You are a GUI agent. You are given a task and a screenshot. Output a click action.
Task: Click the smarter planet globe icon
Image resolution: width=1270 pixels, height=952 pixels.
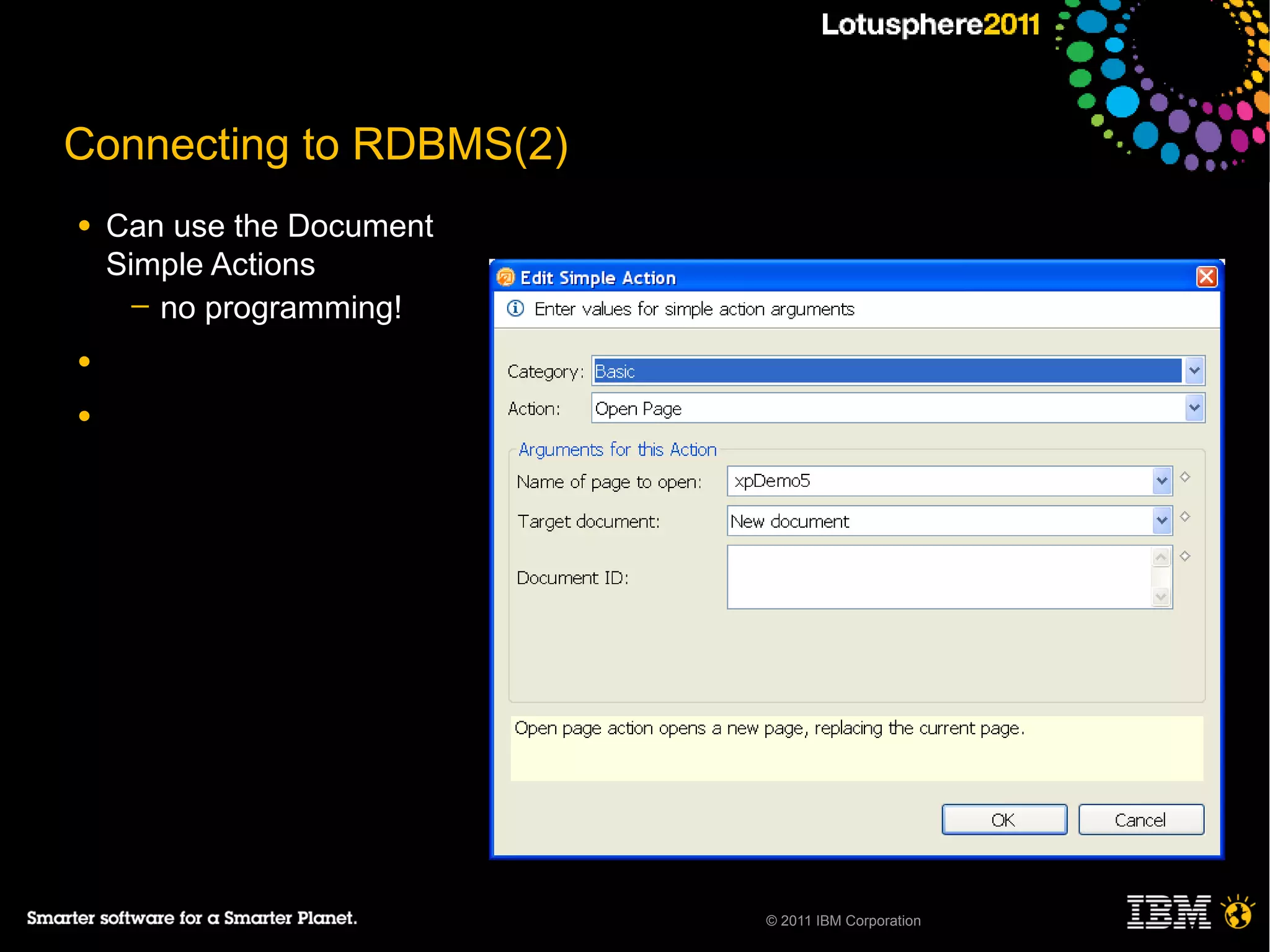1238,912
